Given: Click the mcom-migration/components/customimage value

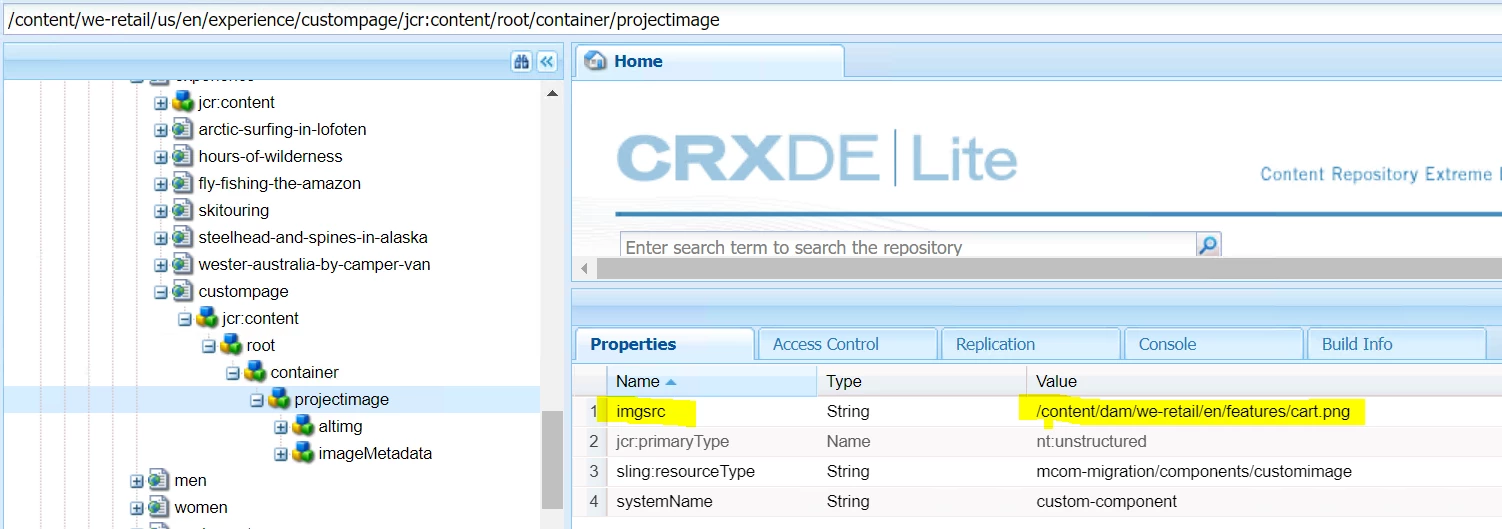Looking at the screenshot, I should 1194,471.
